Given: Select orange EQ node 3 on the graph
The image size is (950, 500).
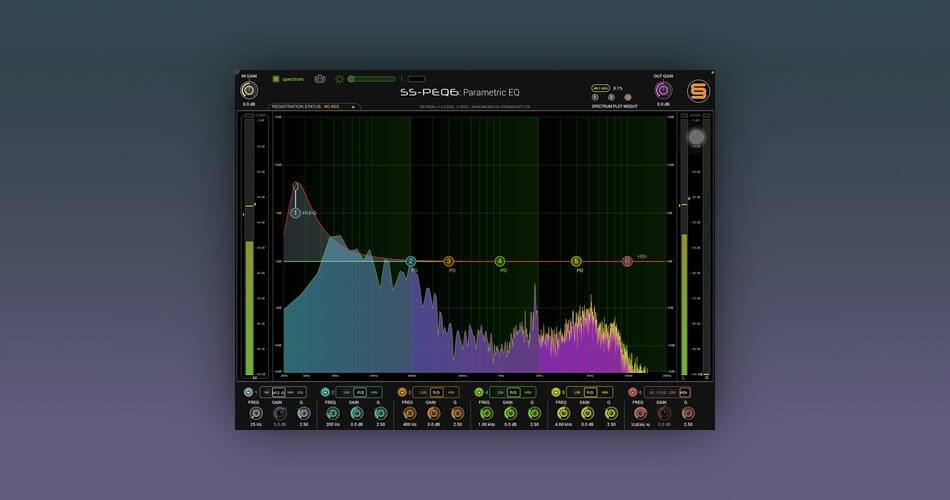Looking at the screenshot, I should (x=448, y=262).
